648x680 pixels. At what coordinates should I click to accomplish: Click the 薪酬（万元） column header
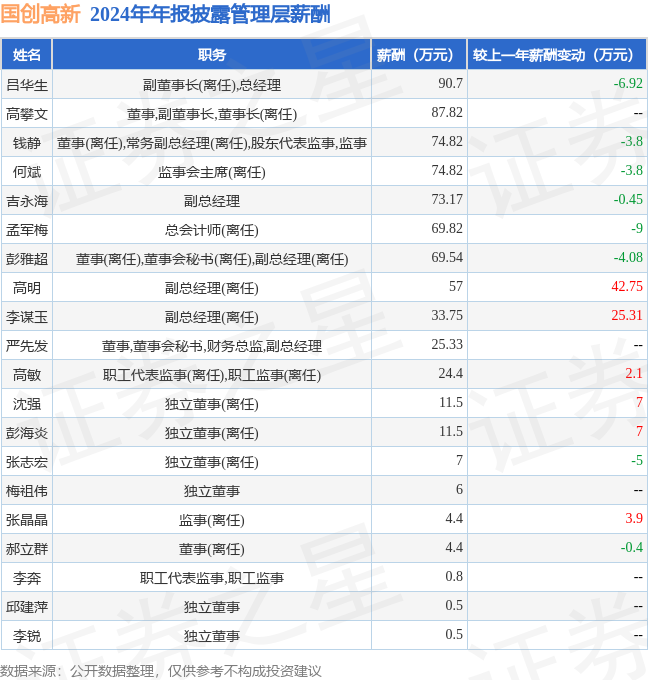click(419, 55)
